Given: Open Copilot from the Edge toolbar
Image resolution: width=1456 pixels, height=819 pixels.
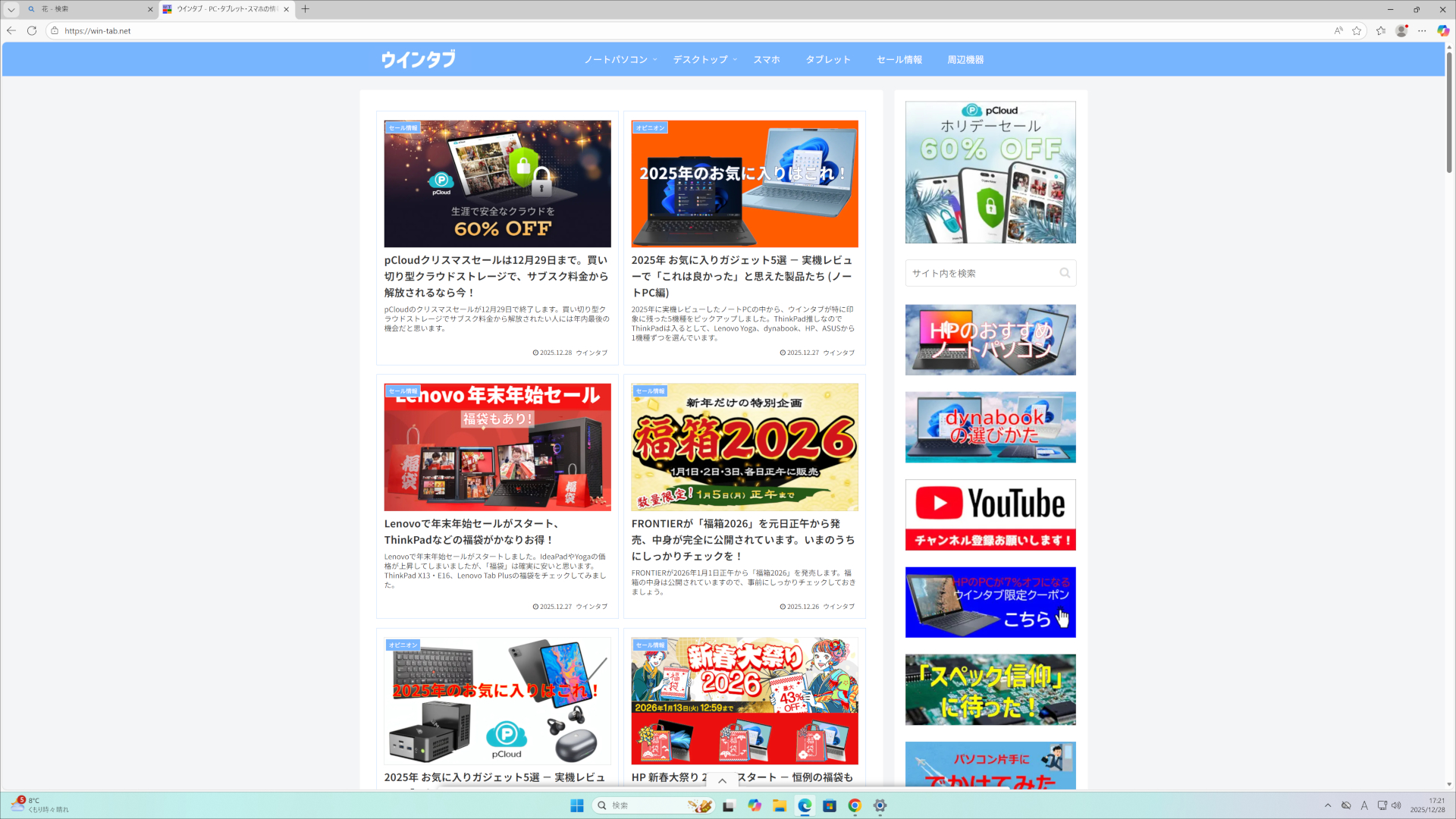Looking at the screenshot, I should 1443,31.
